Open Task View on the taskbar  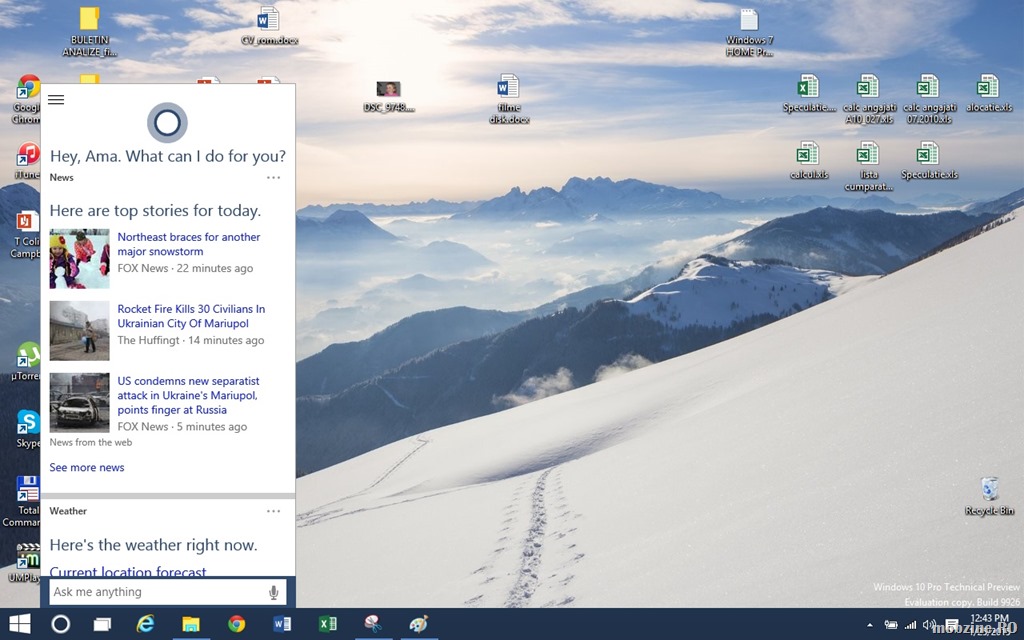click(102, 624)
